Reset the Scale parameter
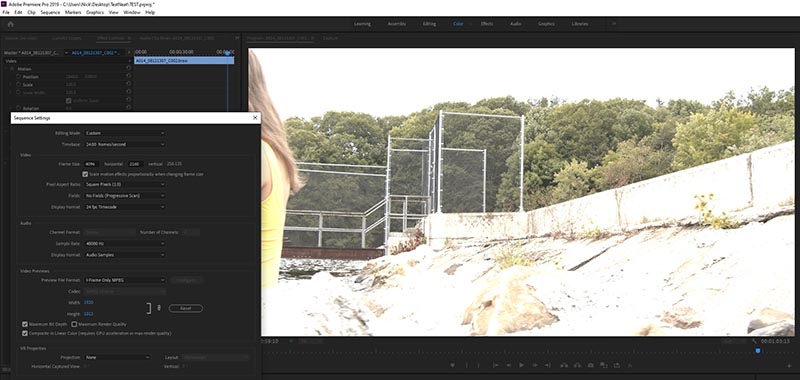Viewport: 800px width, 380px height. pos(129,84)
